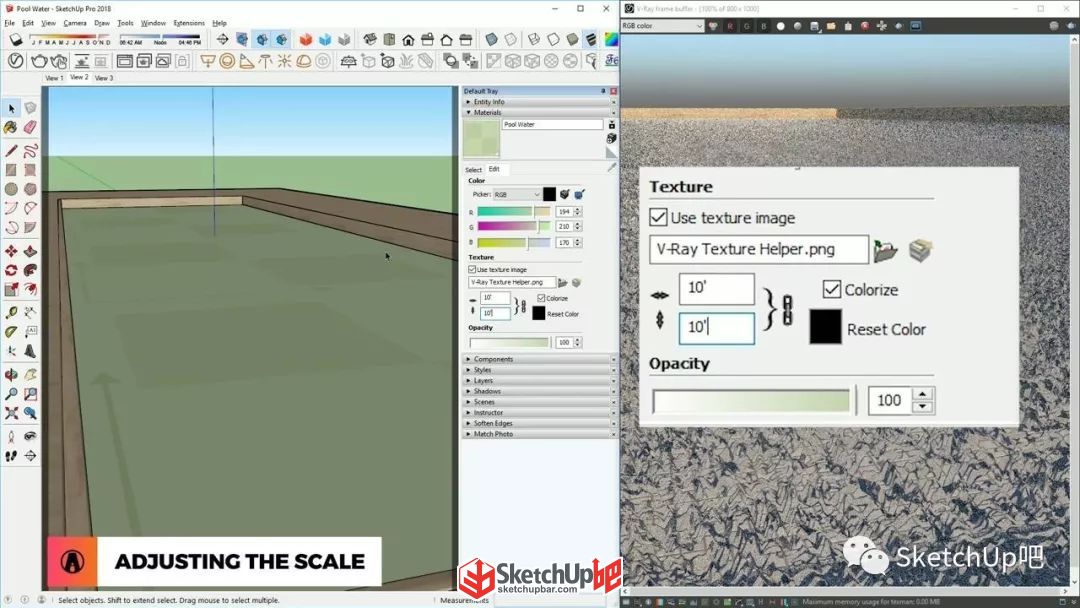The width and height of the screenshot is (1080, 608).
Task: Select the arrow Select tool
Action: [12, 108]
